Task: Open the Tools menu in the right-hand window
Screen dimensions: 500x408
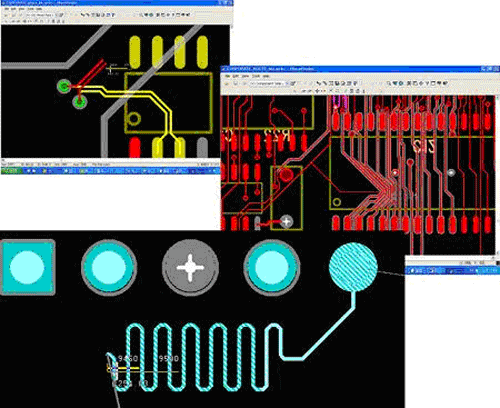Action: coord(256,76)
